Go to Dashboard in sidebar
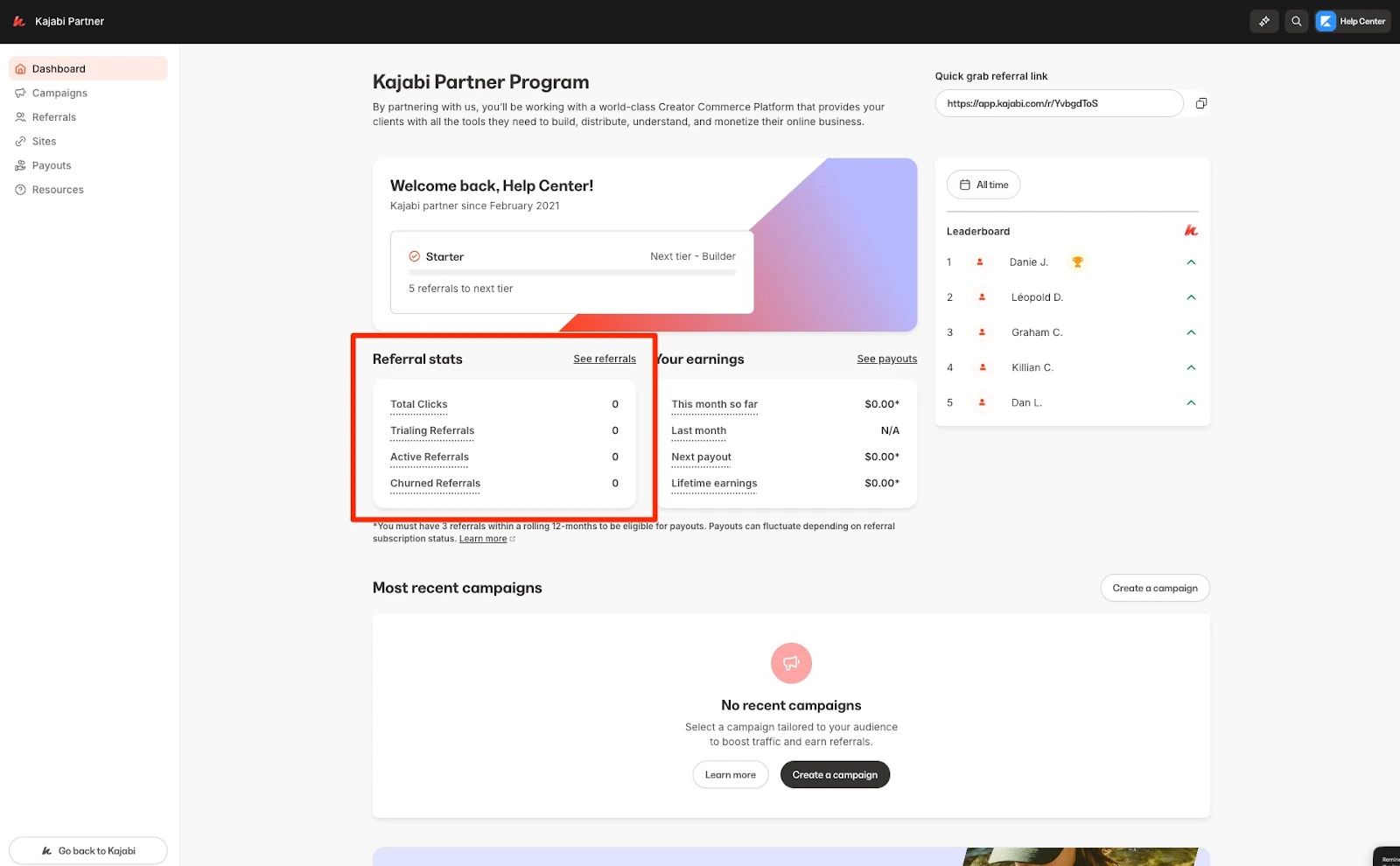Viewport: 1400px width, 866px height. coord(87,68)
